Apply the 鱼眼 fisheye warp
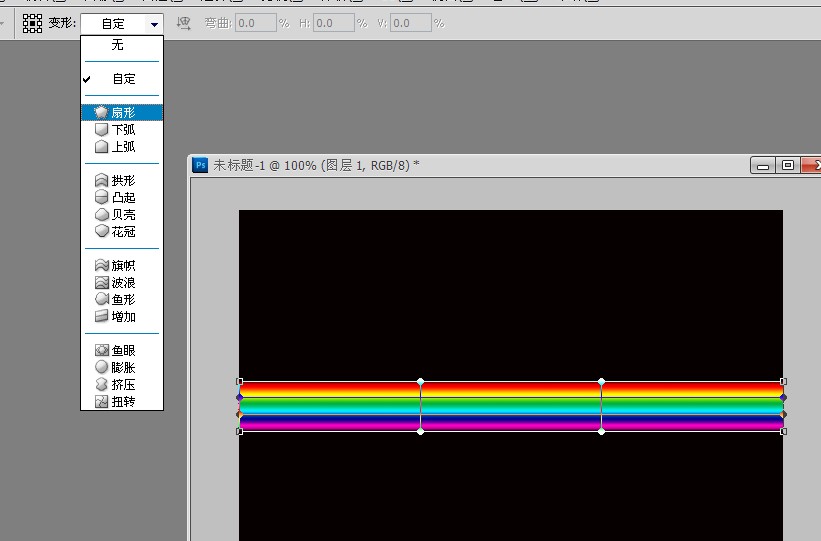The image size is (821, 541). [122, 350]
